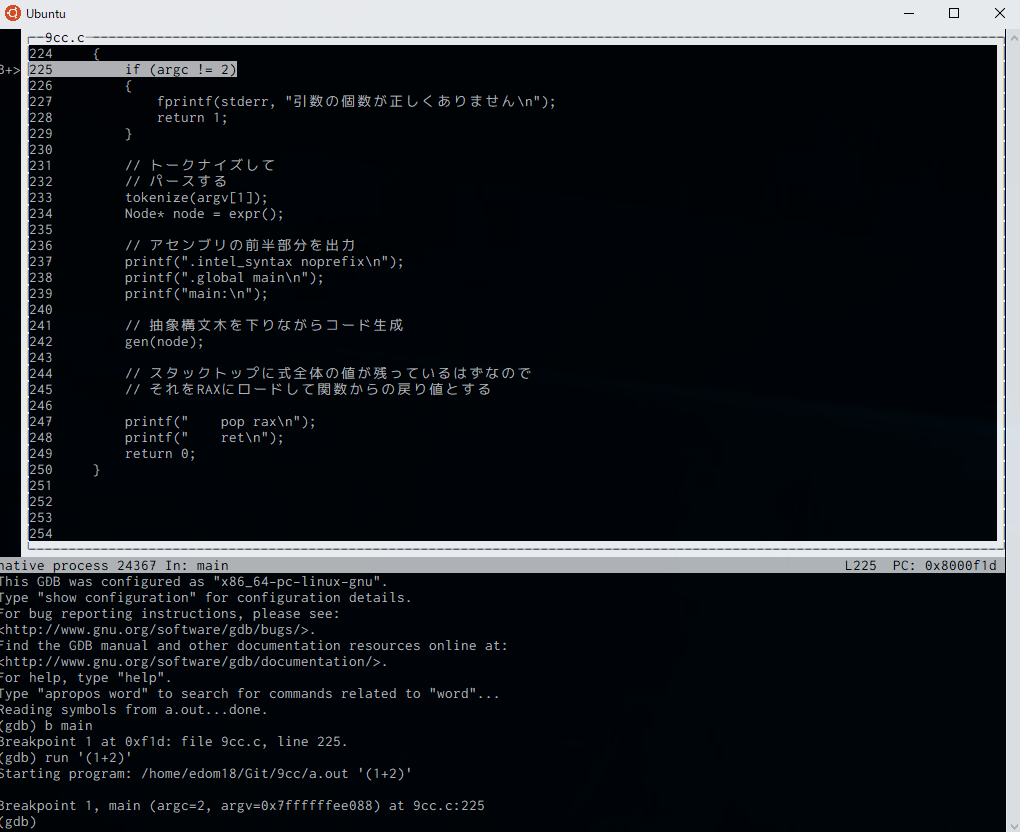Click line number 224

40,53
